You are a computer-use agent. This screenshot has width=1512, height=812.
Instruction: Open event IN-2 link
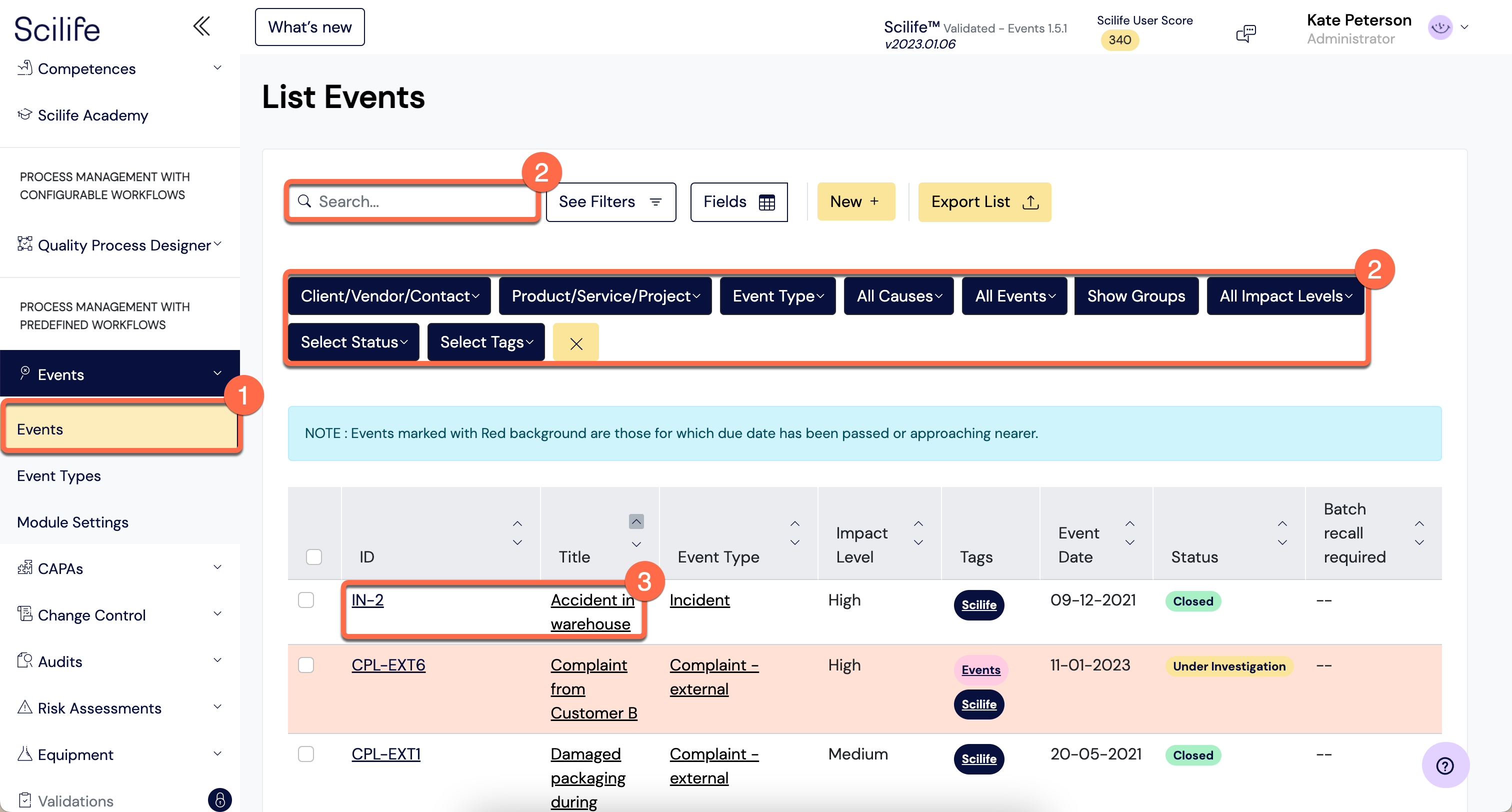367,600
